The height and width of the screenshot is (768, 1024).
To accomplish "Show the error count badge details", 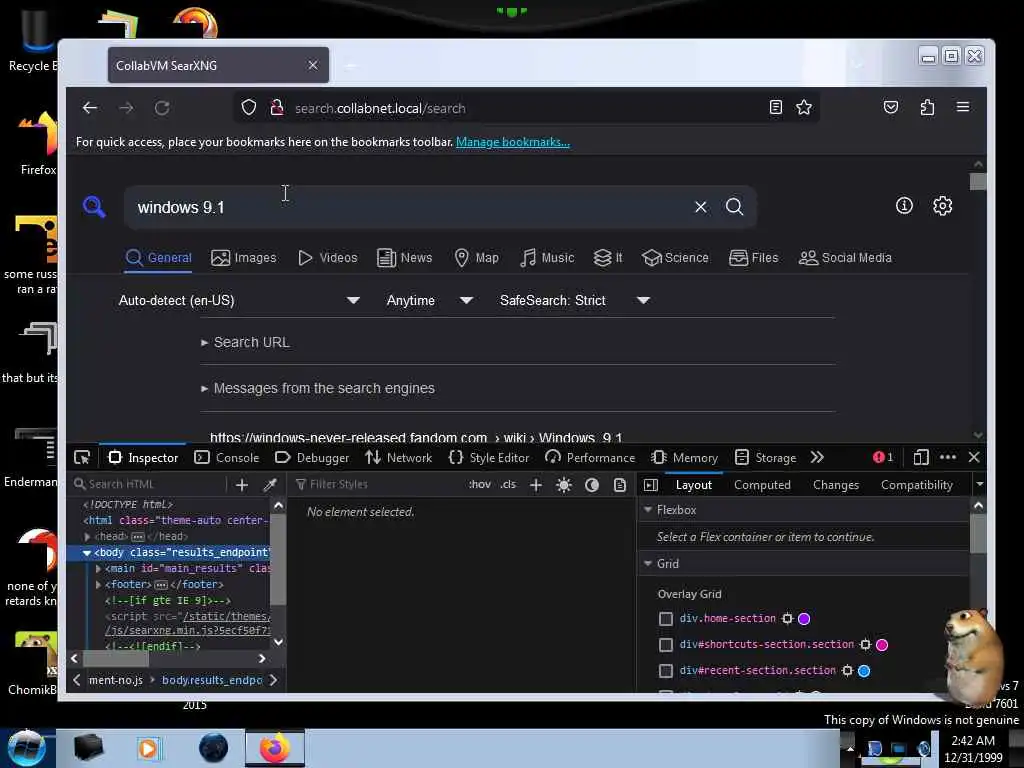I will click(883, 457).
